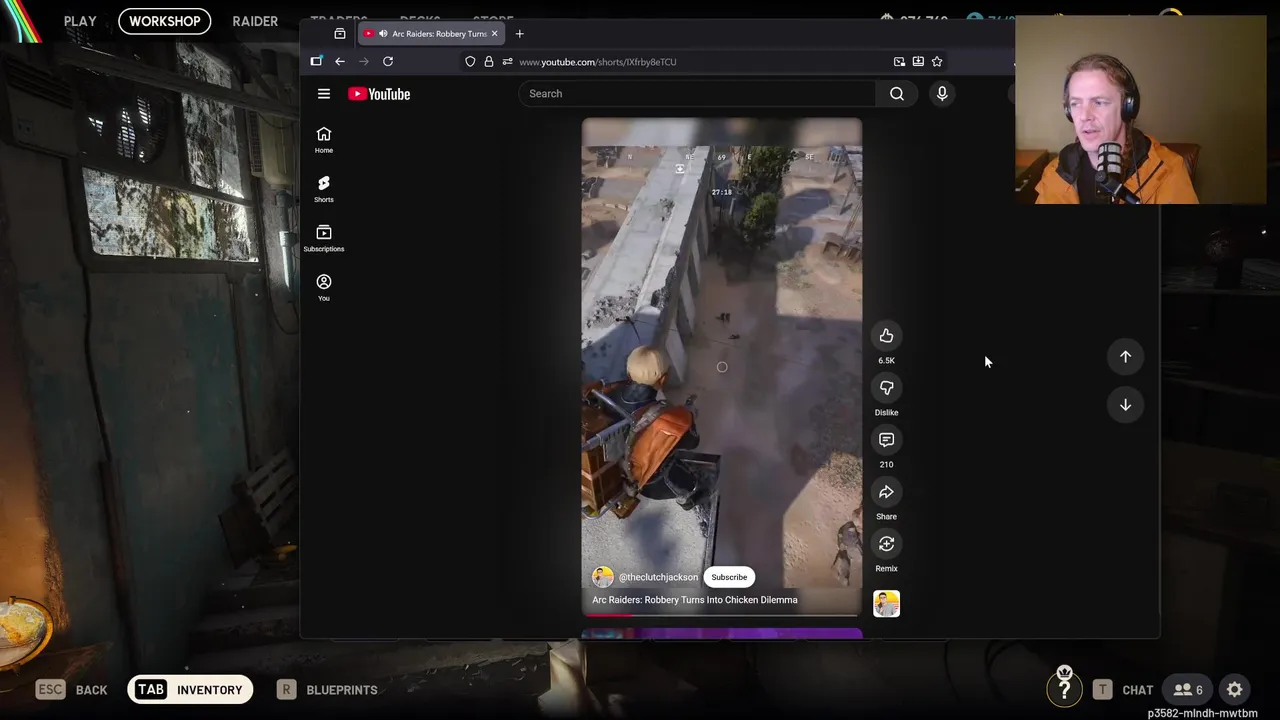Open Subscriptions in the YouTube sidebar
This screenshot has width=1280, height=720.
pos(324,238)
